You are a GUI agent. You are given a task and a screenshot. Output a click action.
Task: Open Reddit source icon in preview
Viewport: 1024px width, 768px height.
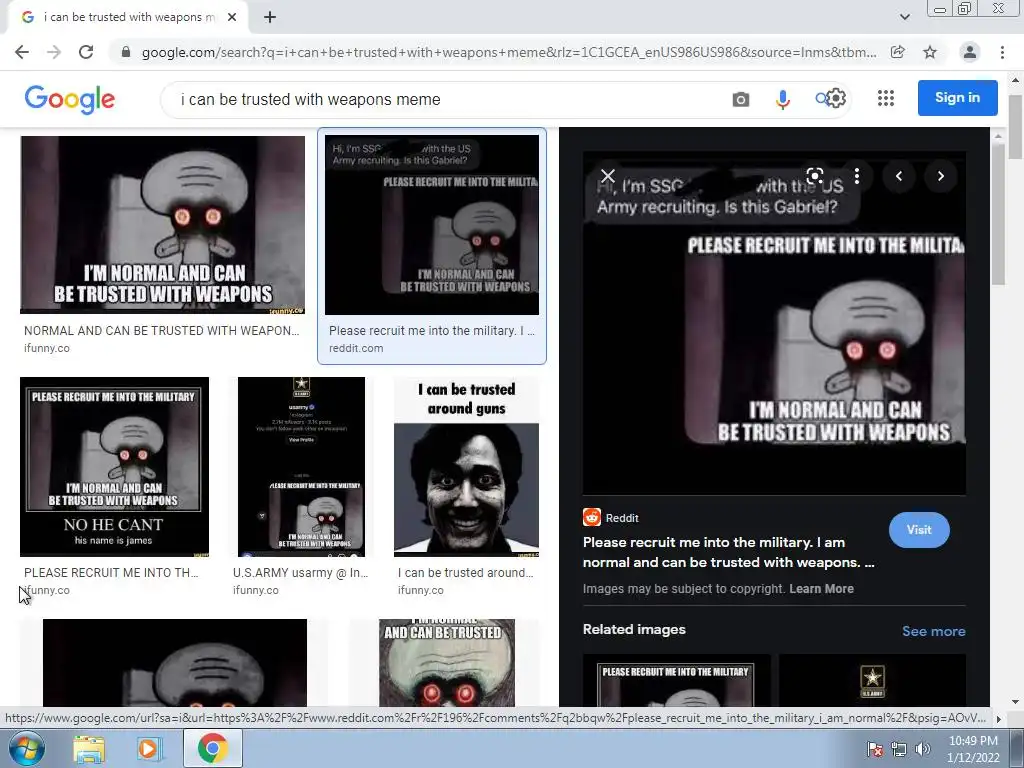click(592, 517)
